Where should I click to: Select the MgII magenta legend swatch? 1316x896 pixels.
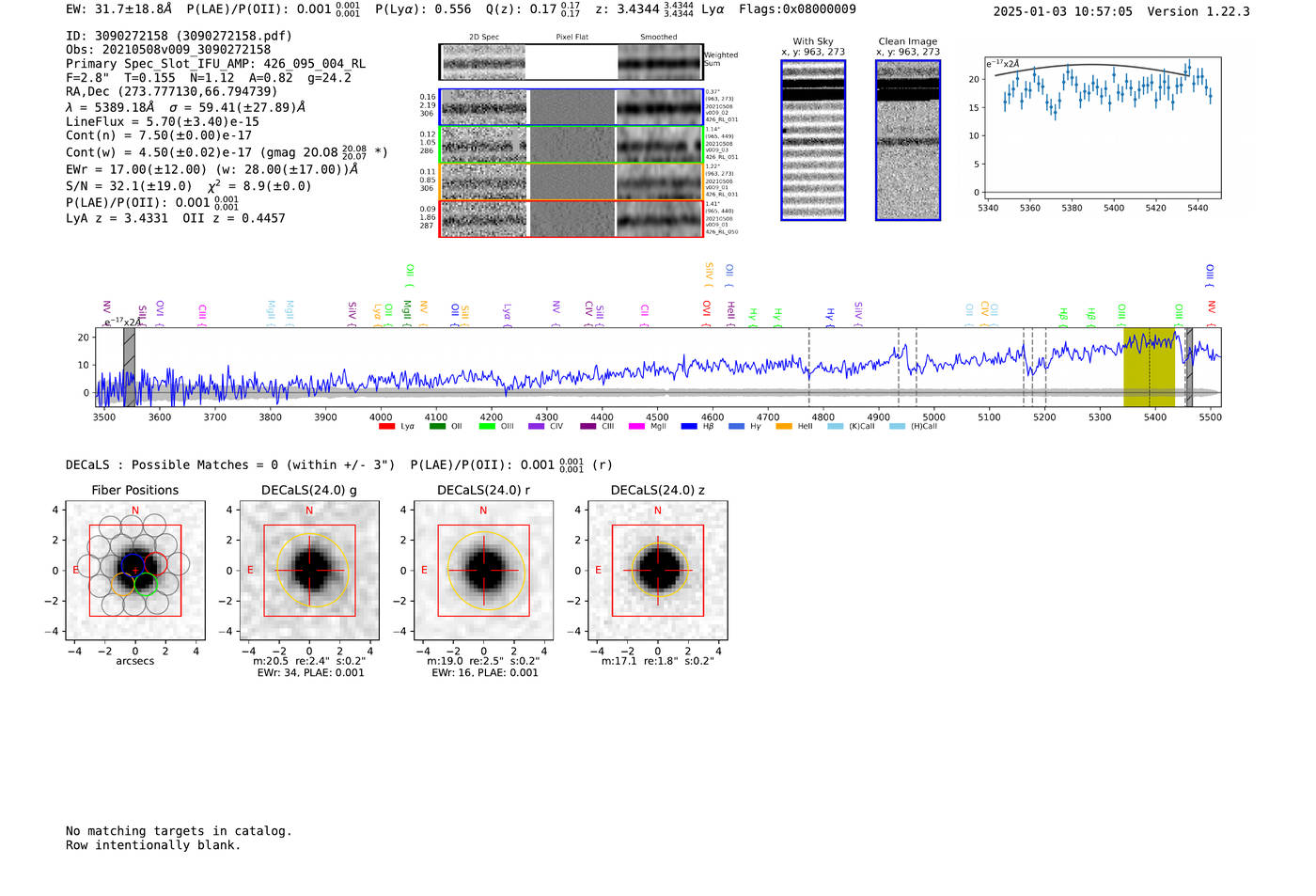637,426
